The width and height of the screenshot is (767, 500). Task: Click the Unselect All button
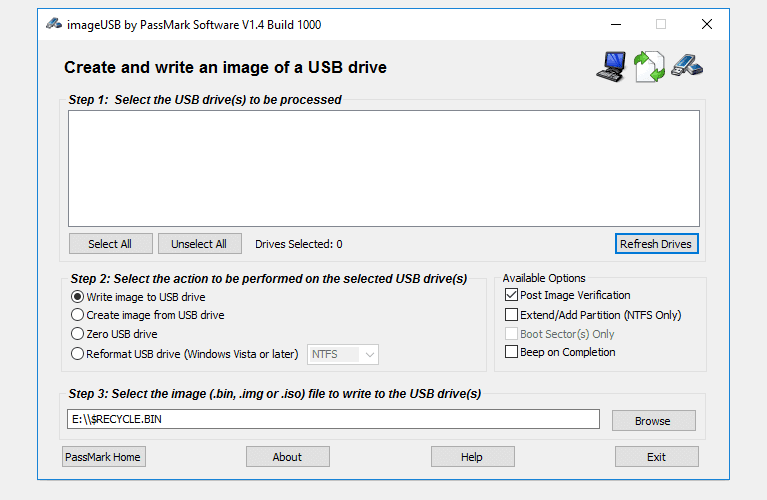click(x=200, y=244)
